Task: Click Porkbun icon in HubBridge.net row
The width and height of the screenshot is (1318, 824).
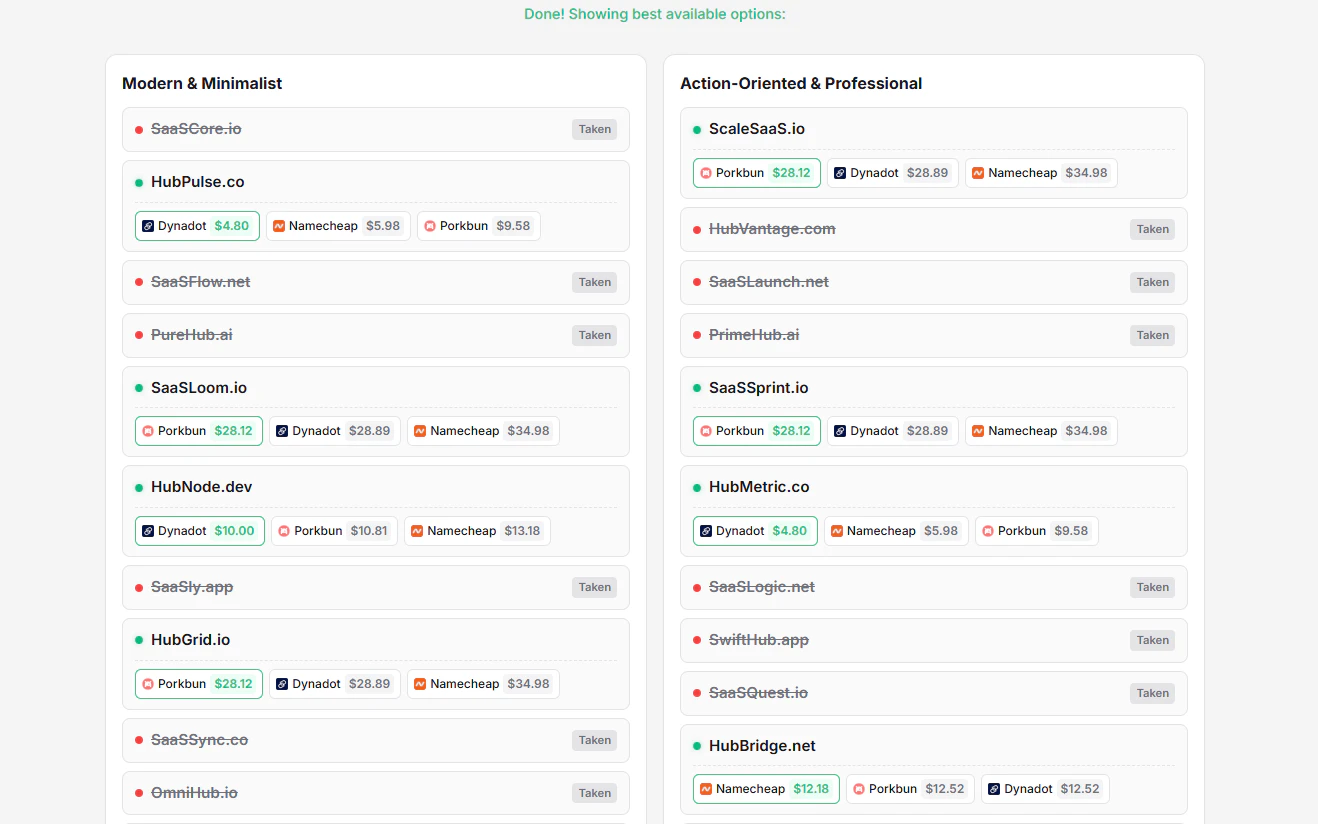Action: point(859,789)
